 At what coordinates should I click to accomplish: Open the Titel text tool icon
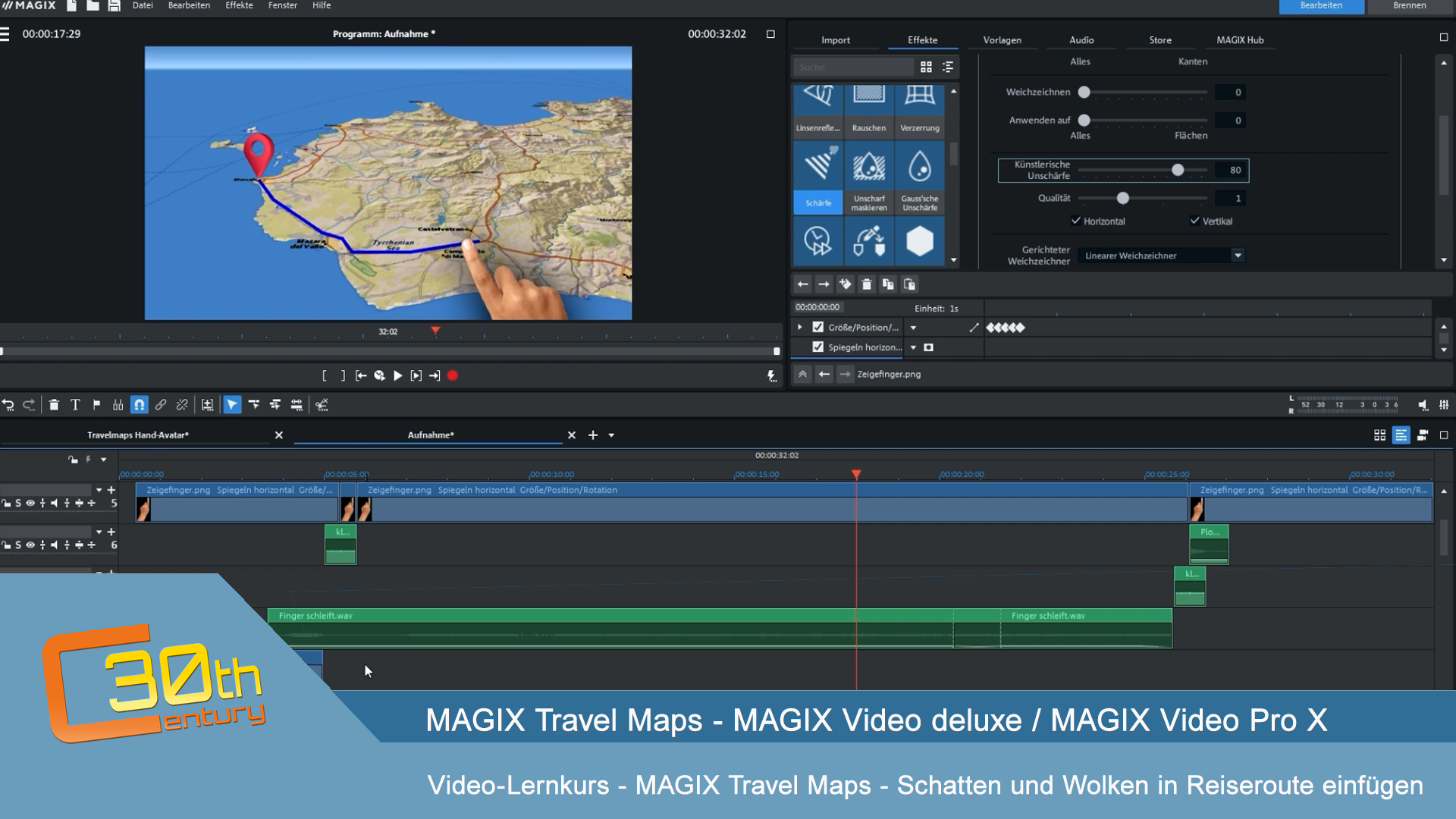point(75,404)
